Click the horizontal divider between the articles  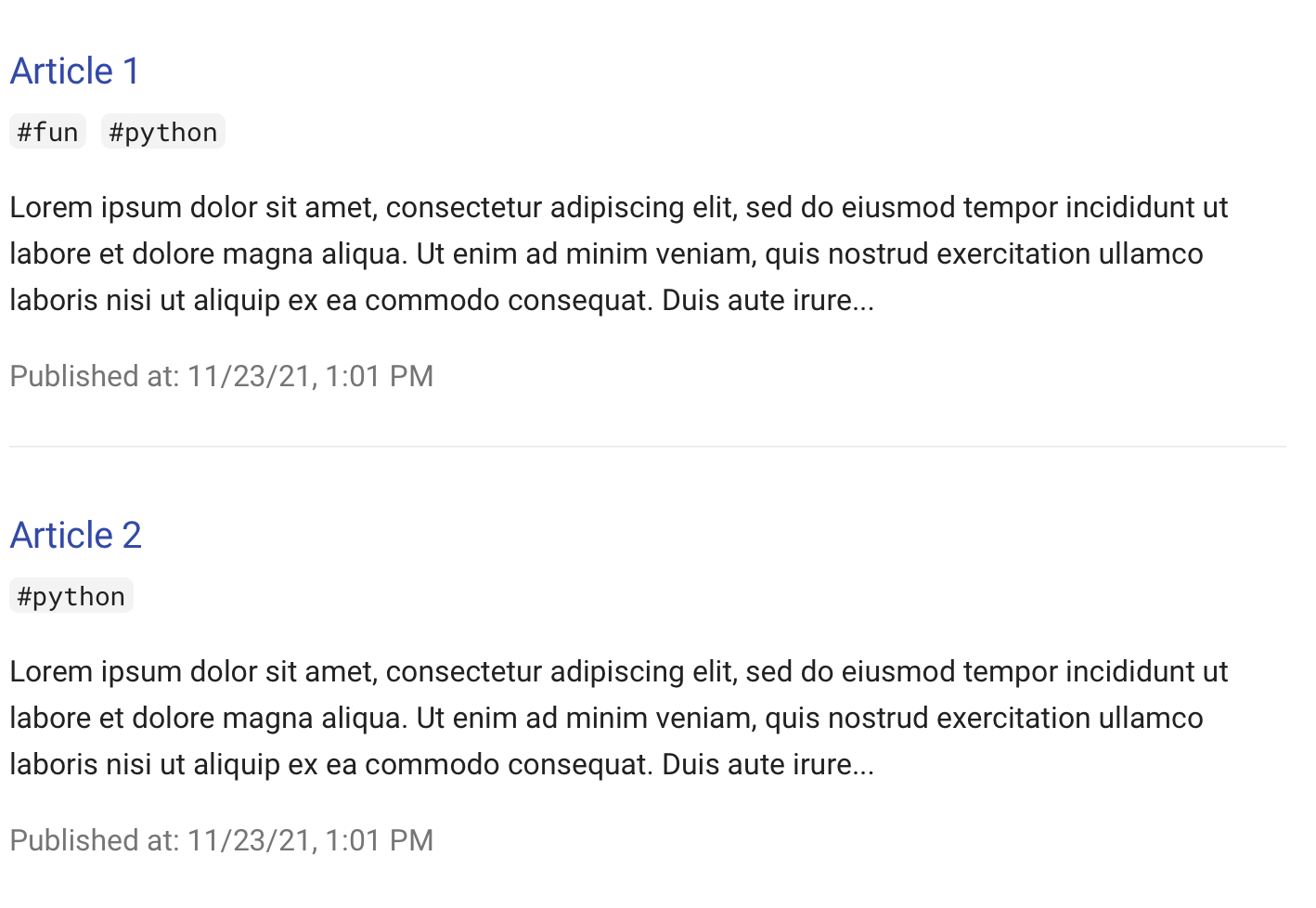[648, 447]
